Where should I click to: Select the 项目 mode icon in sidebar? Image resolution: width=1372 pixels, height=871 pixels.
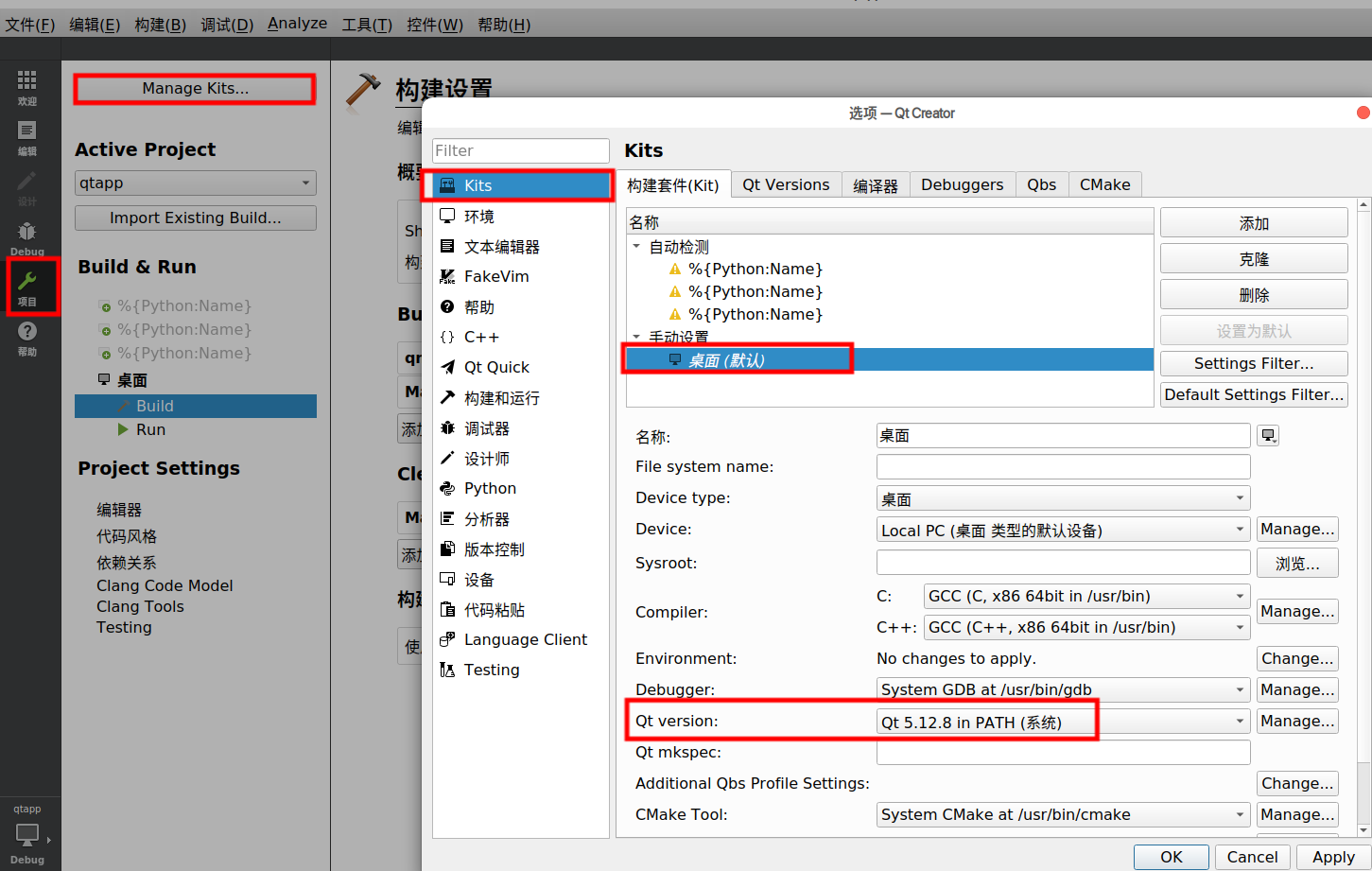coord(31,287)
